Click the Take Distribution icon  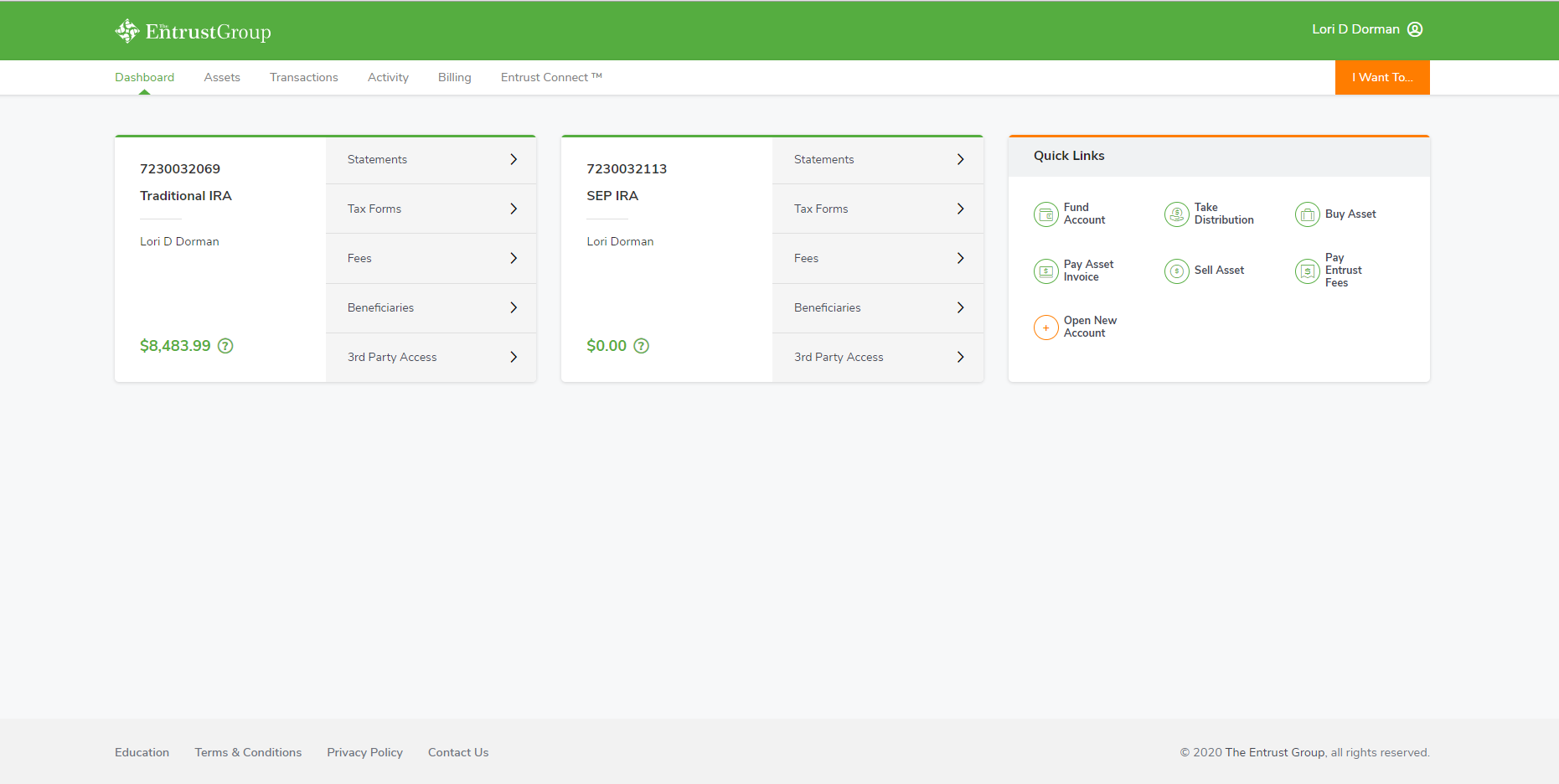(1177, 214)
